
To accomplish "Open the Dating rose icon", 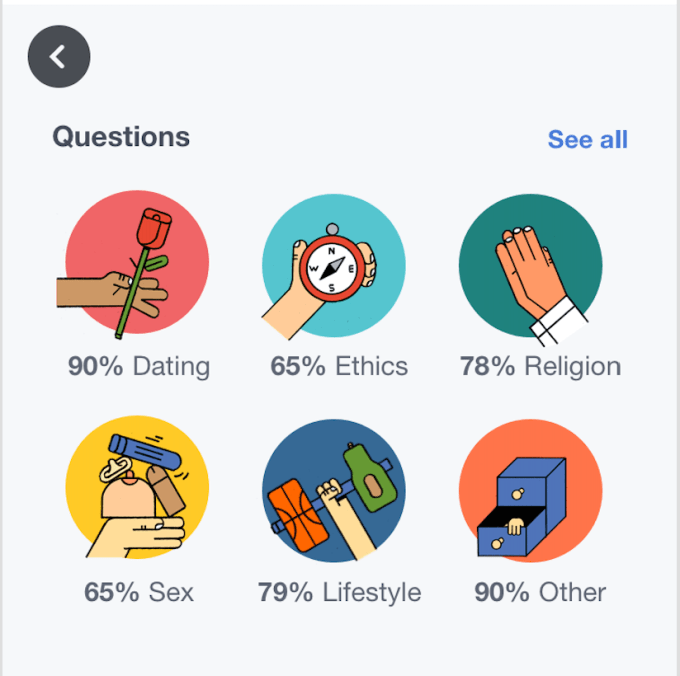I will [137, 263].
